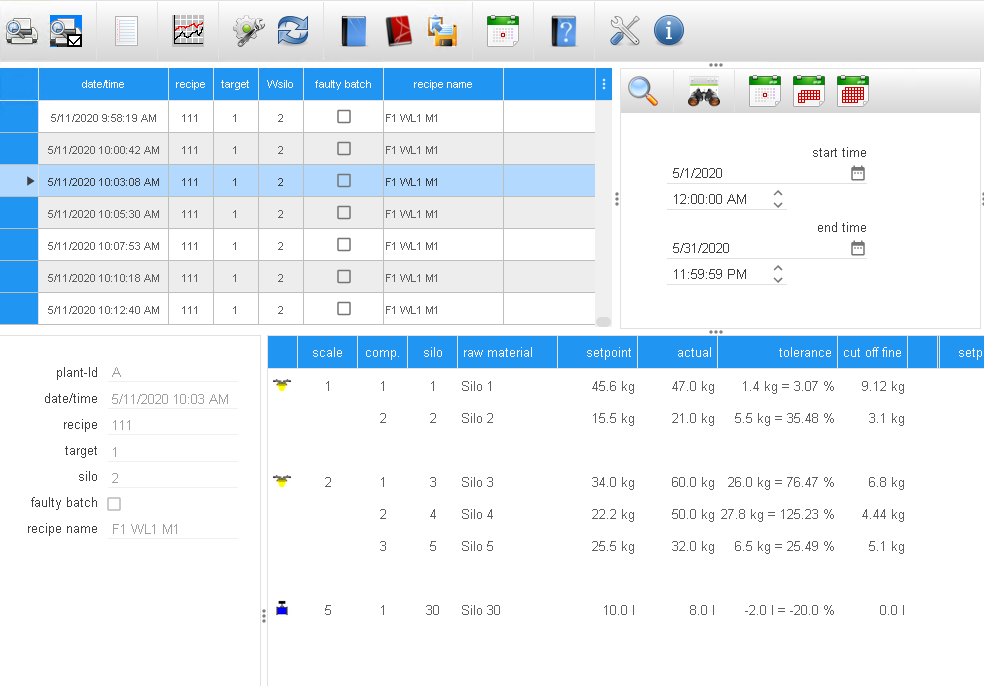The height and width of the screenshot is (686, 984).
Task: Sort by the recipe name column header
Action: pyautogui.click(x=443, y=84)
